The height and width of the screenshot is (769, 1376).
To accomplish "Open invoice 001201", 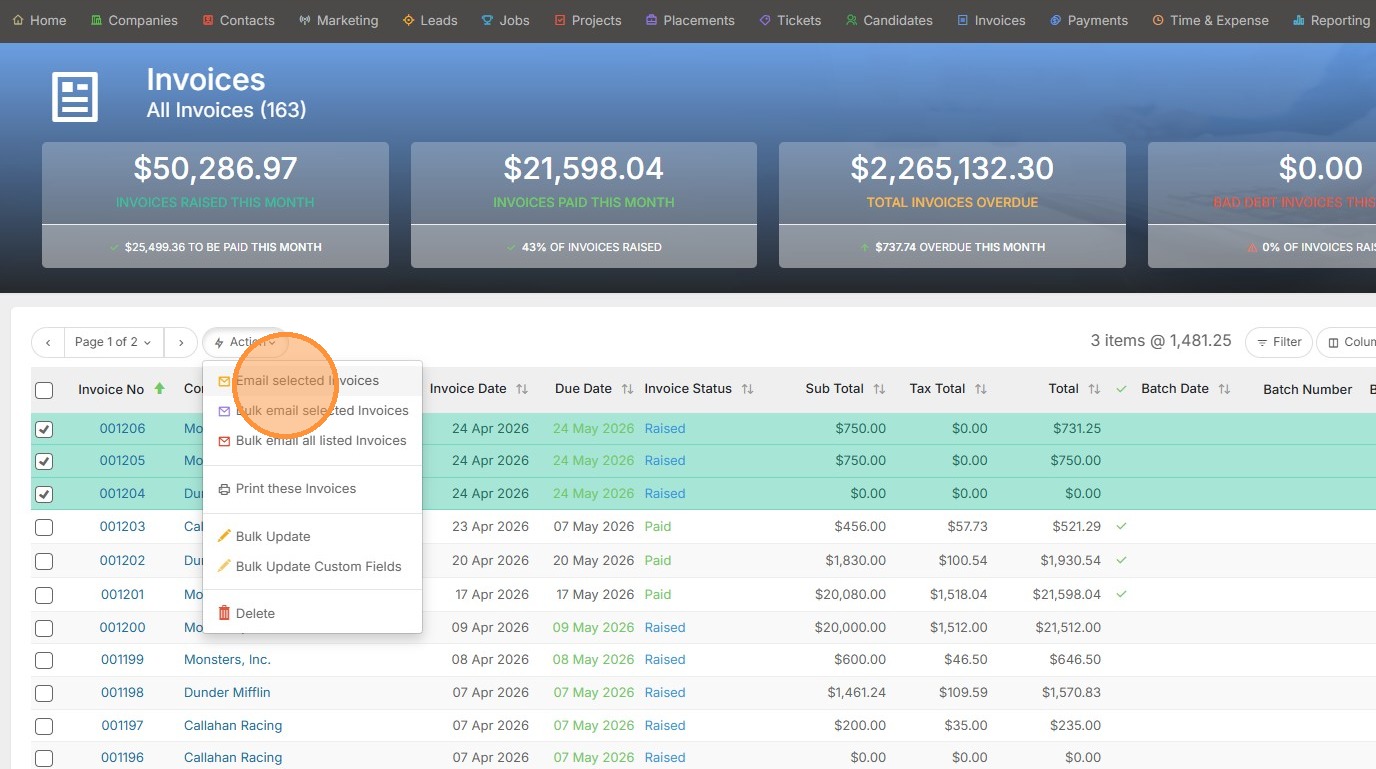I will pos(123,595).
